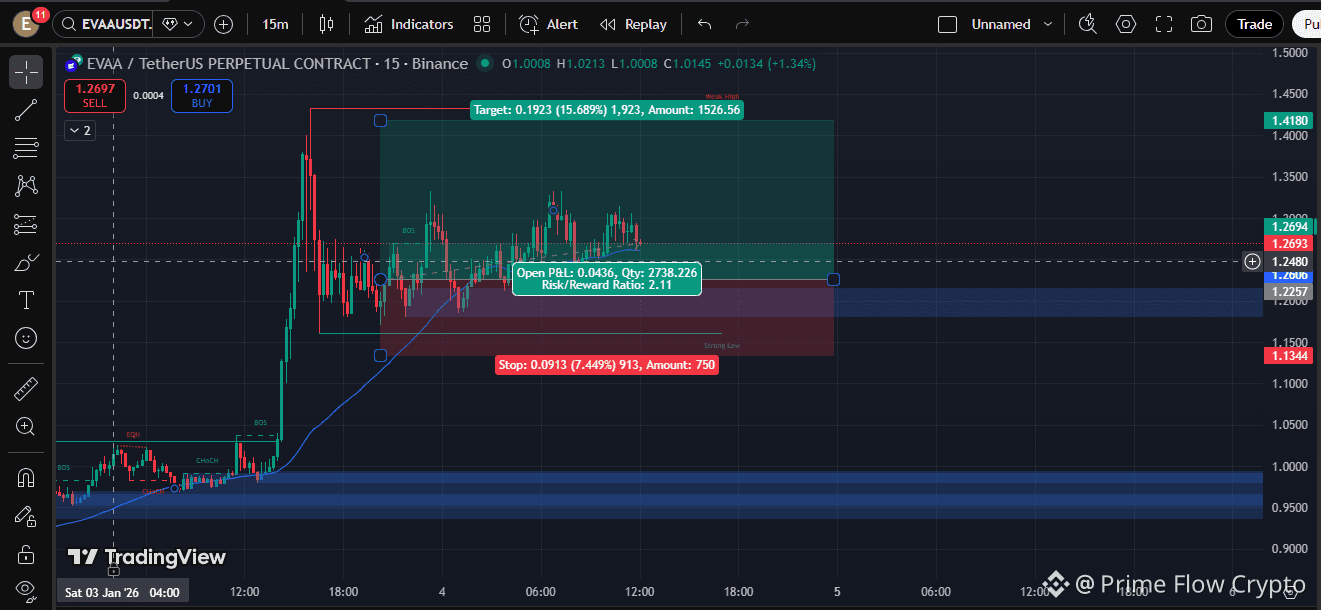This screenshot has height=610, width=1321.
Task: Select the trend line drawing tool
Action: 26,110
